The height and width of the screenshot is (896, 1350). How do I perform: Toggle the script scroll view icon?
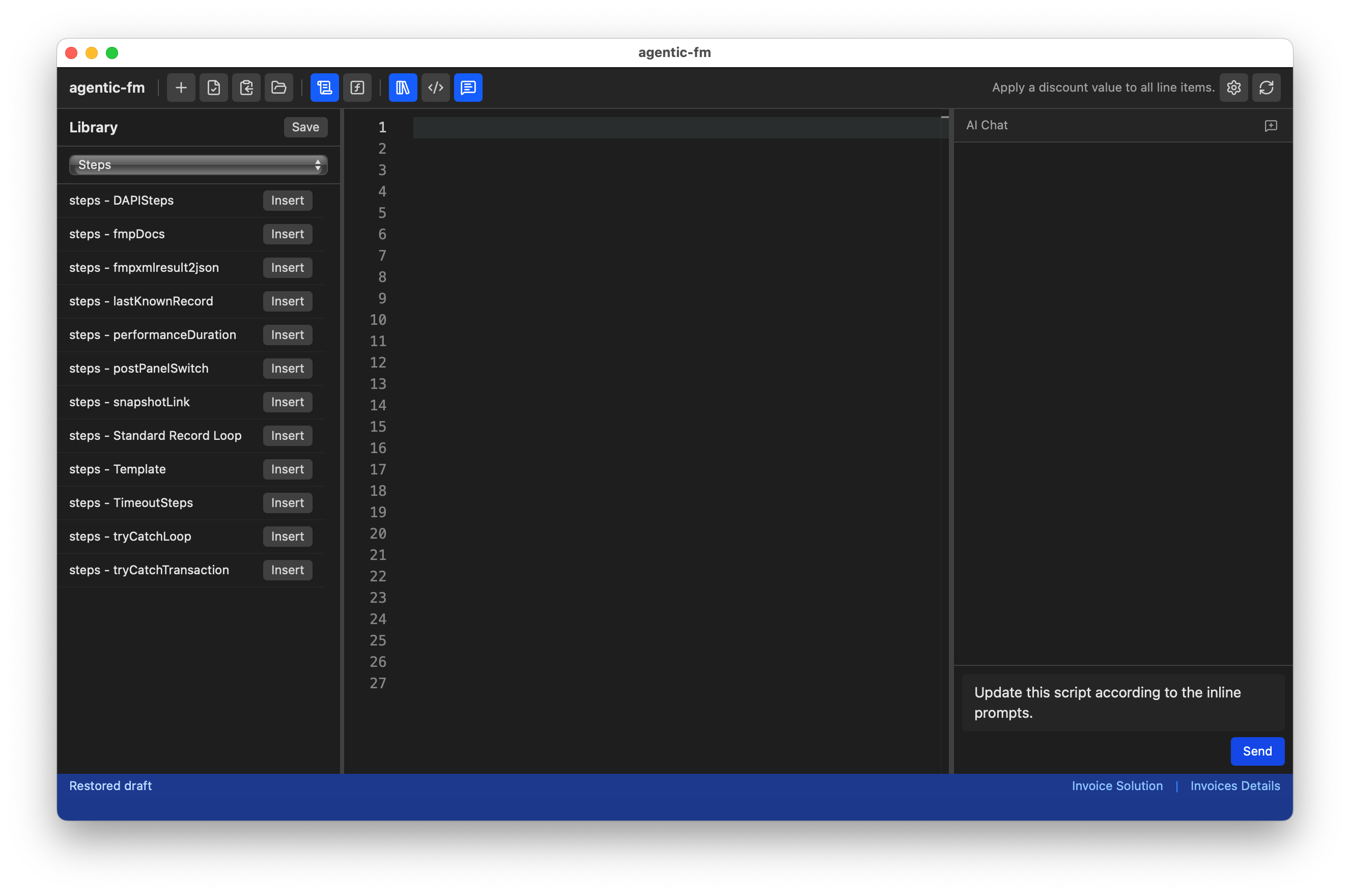coord(324,88)
